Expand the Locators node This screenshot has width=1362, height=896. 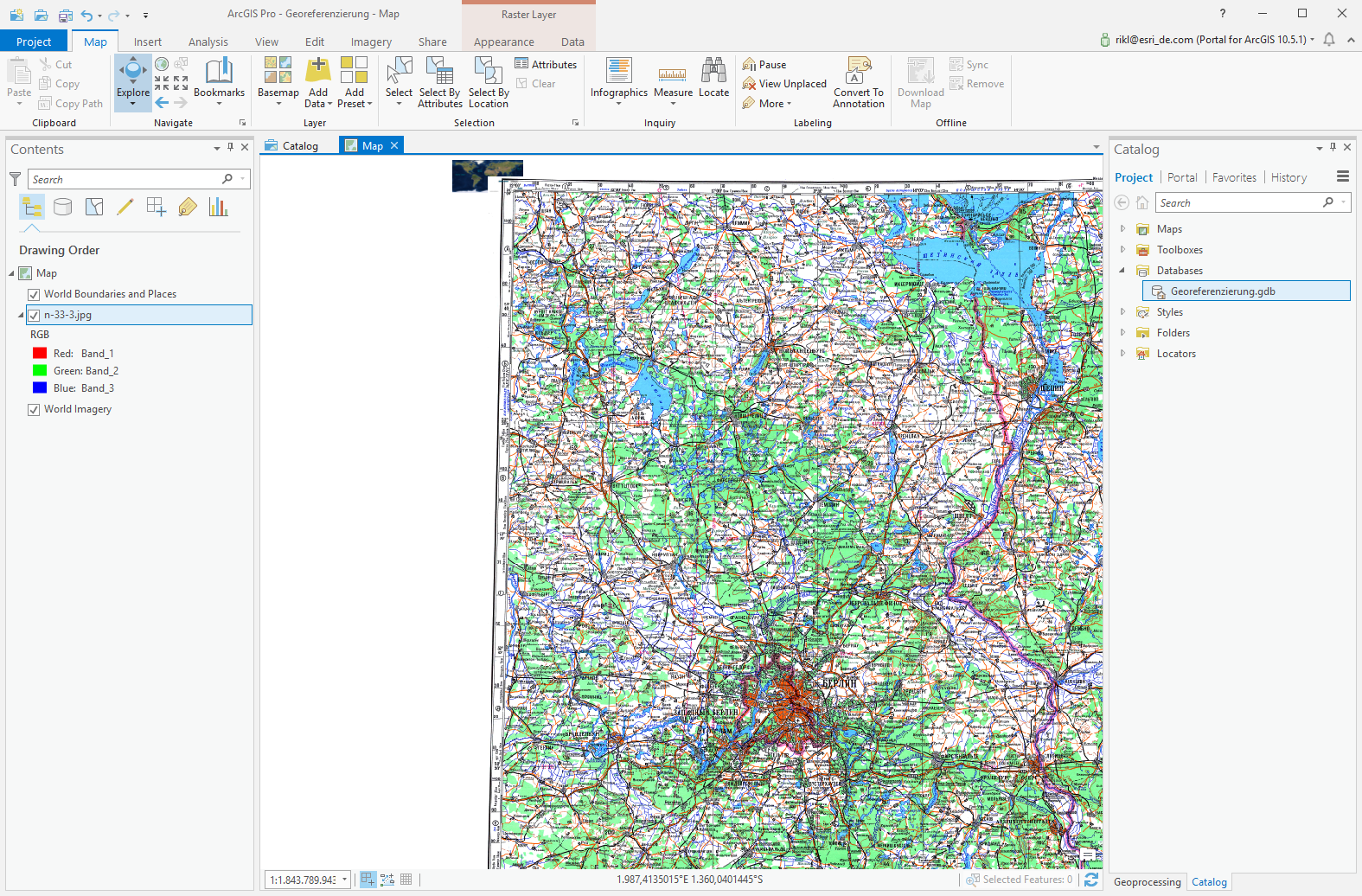(1122, 354)
